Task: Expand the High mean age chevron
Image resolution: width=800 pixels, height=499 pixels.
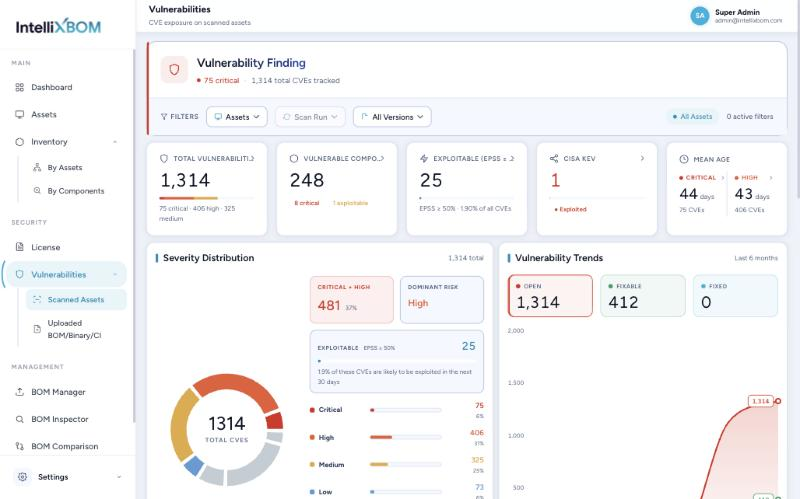Action: 771,178
